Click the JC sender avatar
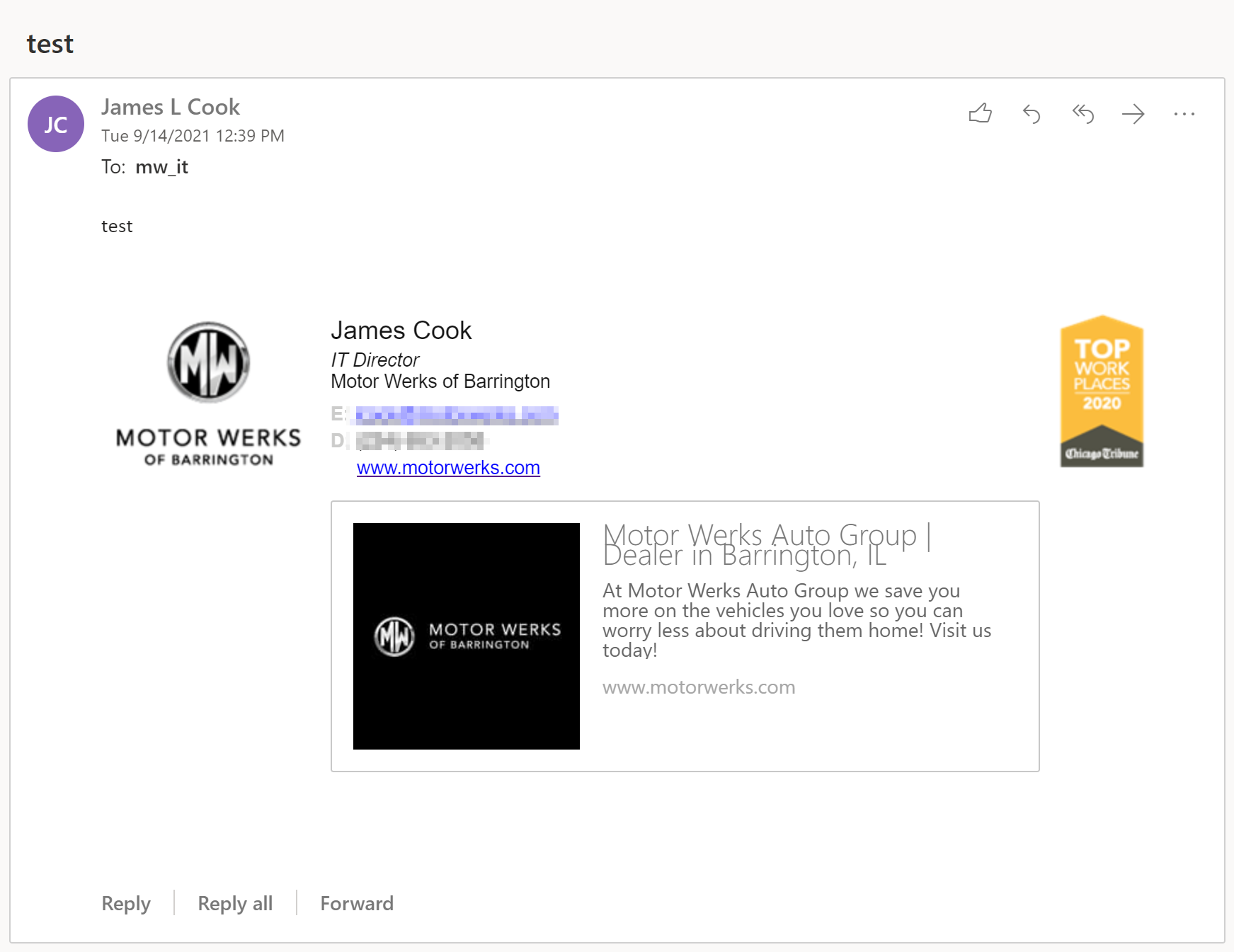Viewport: 1234px width, 952px height. click(x=56, y=124)
